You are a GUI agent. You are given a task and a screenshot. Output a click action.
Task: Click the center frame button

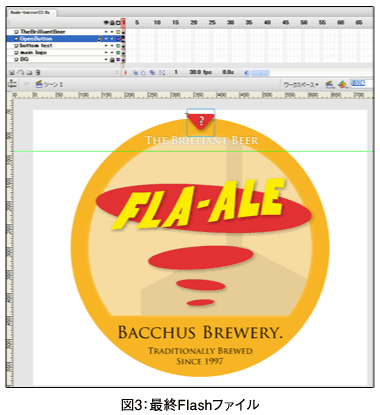pyautogui.click(x=126, y=72)
